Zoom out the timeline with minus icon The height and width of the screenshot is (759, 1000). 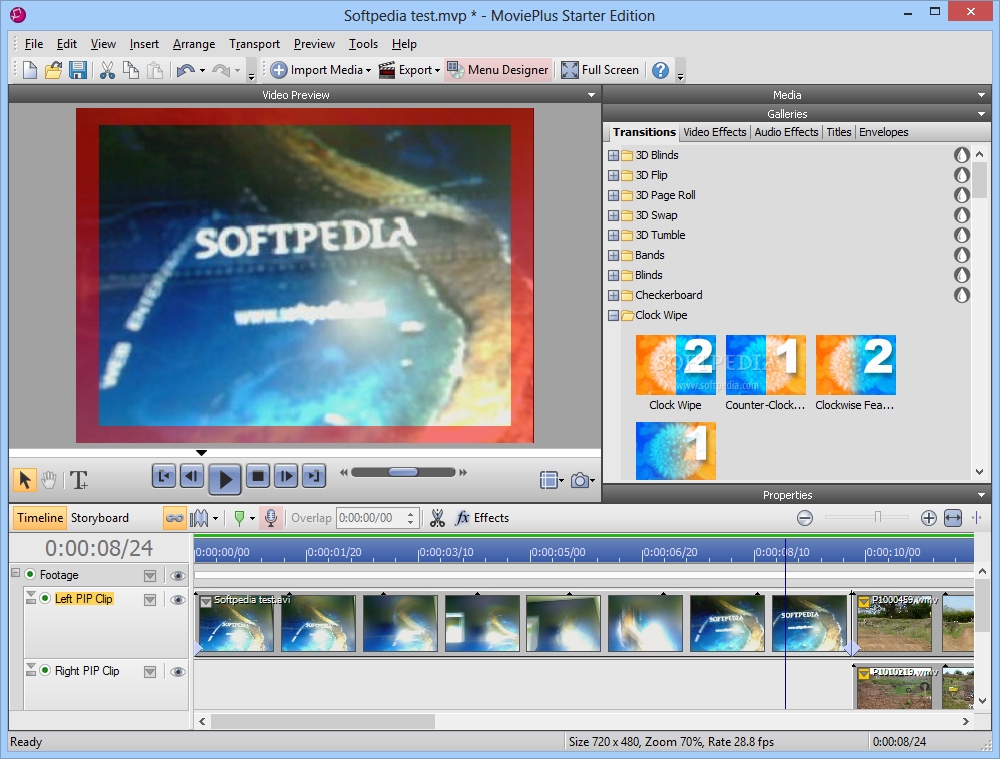coord(805,518)
